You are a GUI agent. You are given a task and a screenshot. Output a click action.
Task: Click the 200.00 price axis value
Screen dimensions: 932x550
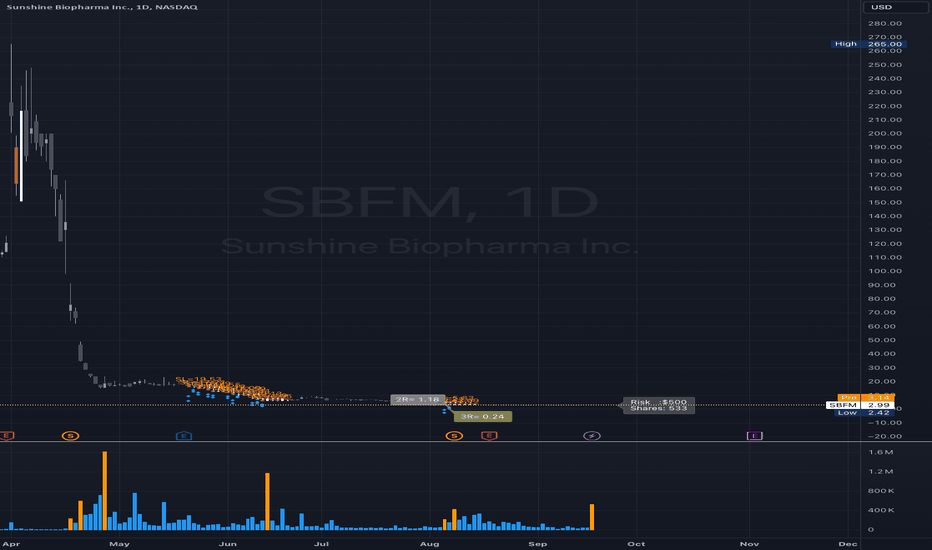click(x=885, y=134)
